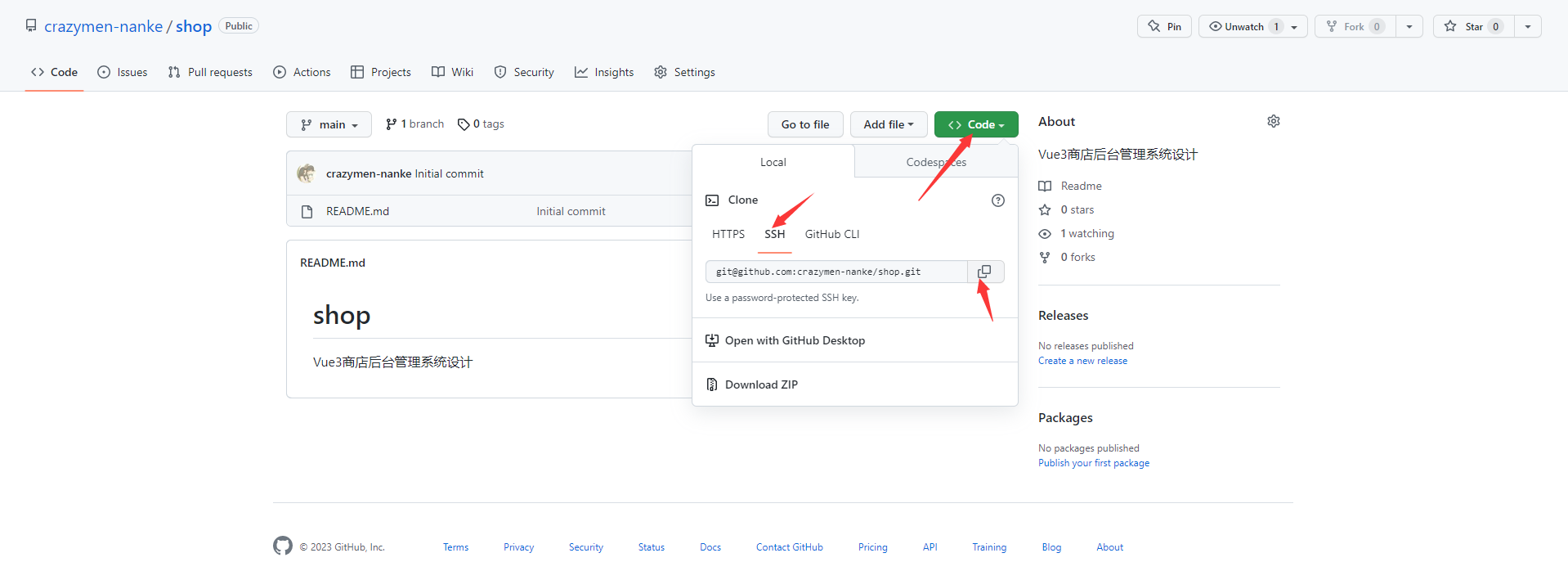This screenshot has height=562, width=1568.
Task: Click Publish your first package link
Action: click(x=1094, y=463)
